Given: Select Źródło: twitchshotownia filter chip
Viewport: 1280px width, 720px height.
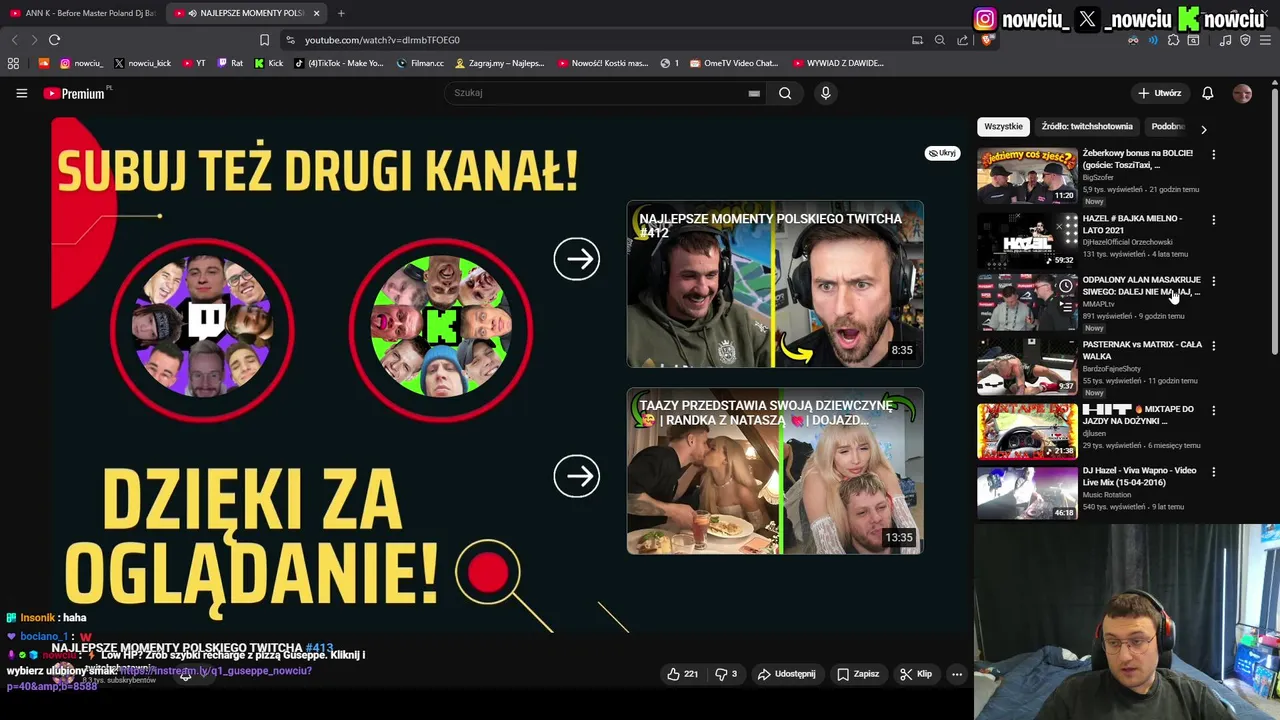Looking at the screenshot, I should (x=1087, y=127).
